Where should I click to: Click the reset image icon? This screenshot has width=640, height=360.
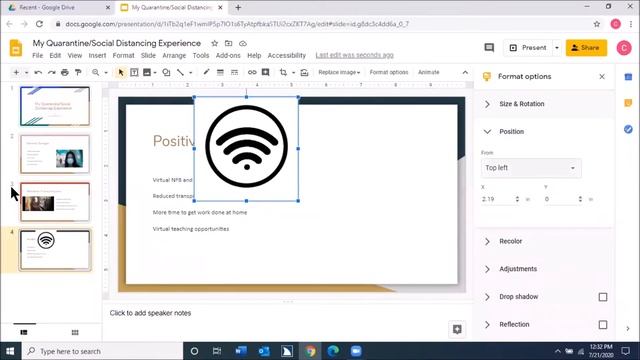pos(304,73)
